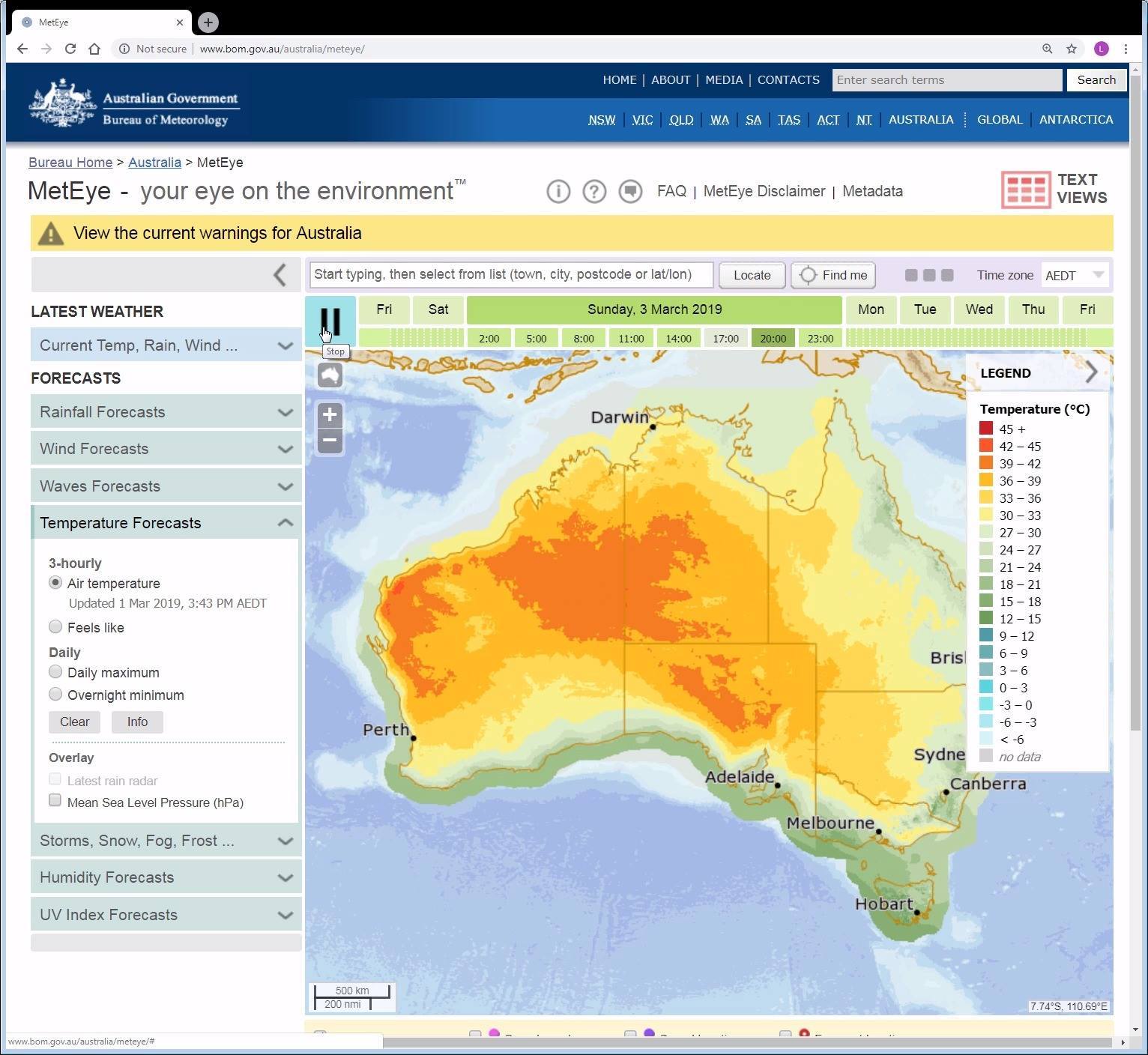
Task: Expand the Waves Forecasts section
Action: (166, 486)
